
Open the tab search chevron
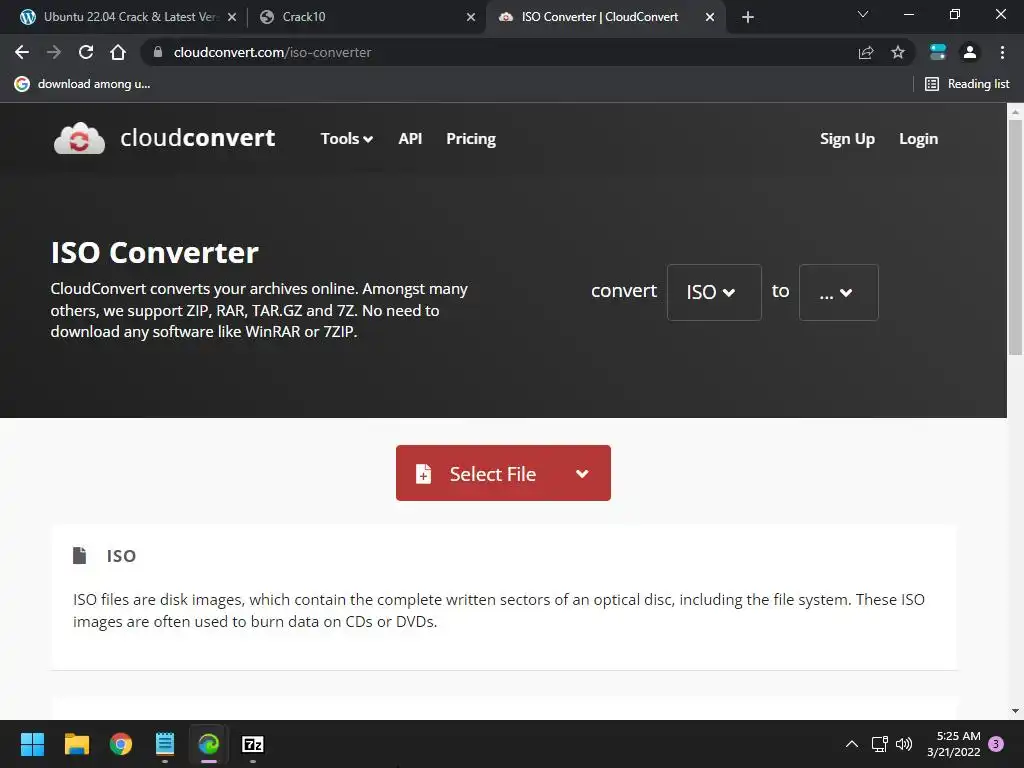click(863, 14)
